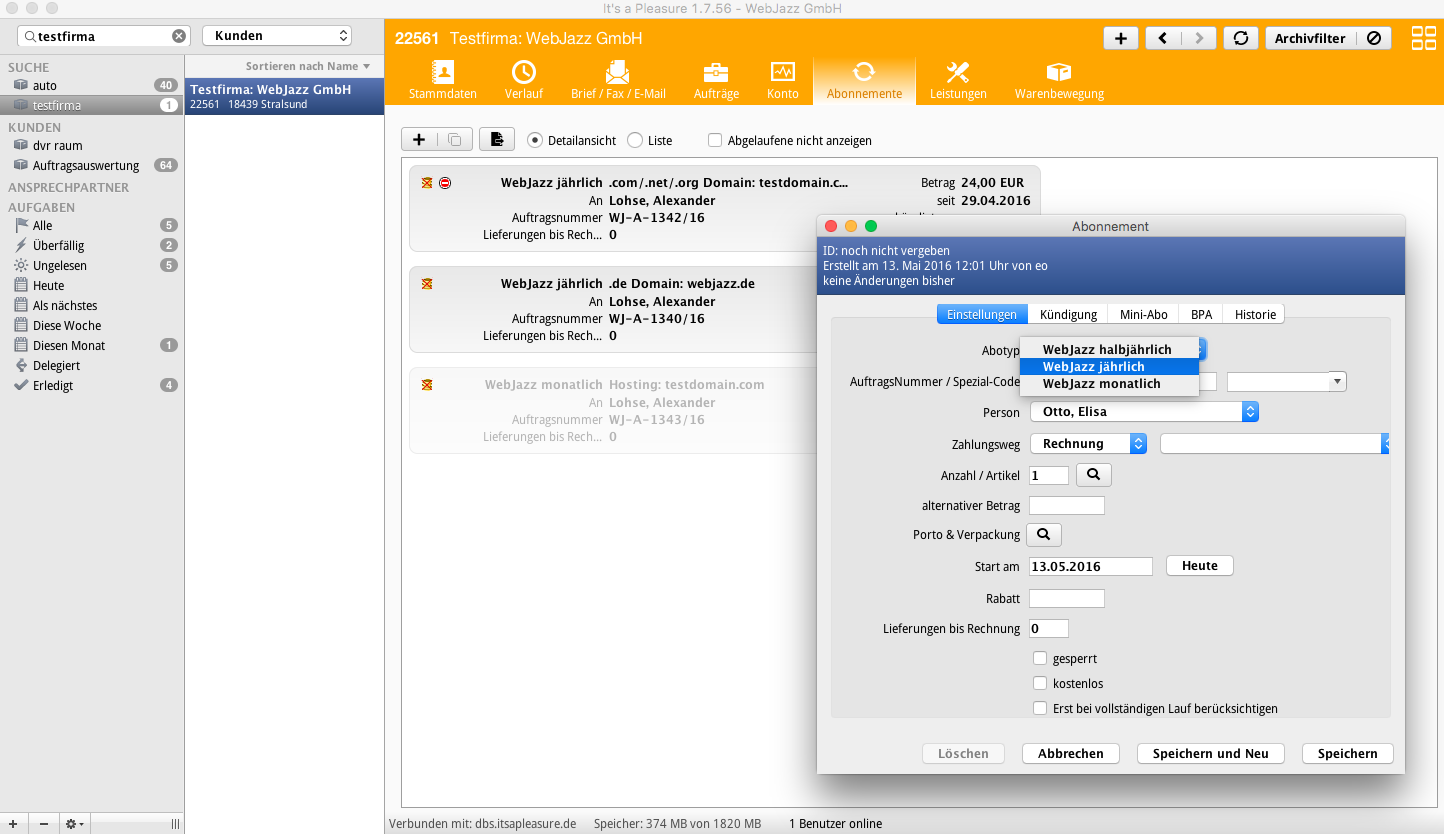
Task: Open empty dropdown next to Zahlungsweg
Action: (1274, 443)
